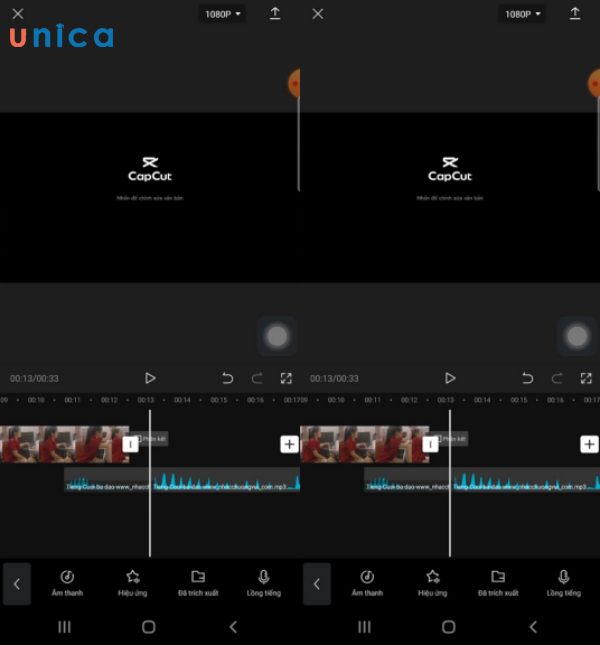Viewport: 600px width, 645px height.
Task: Play the preview in right screen
Action: [450, 378]
